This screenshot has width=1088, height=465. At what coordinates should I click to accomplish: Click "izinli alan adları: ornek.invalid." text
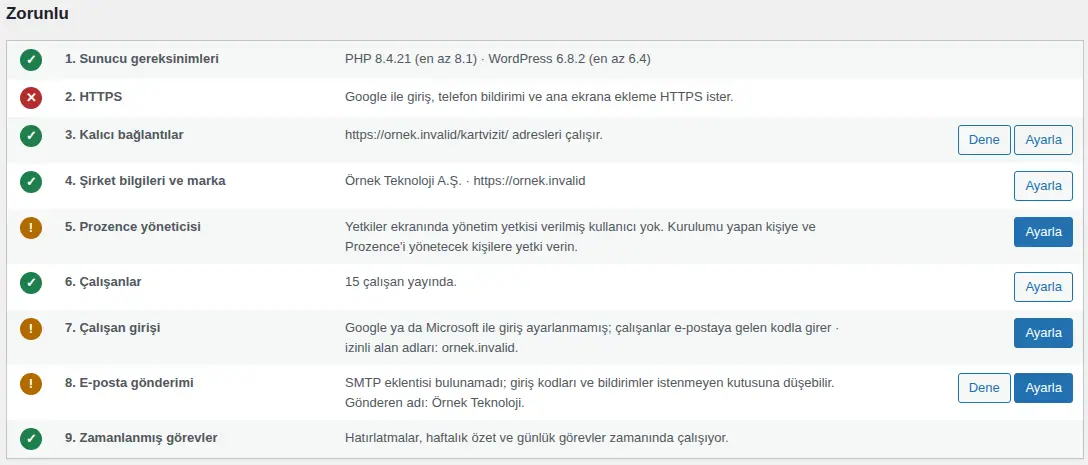[432, 348]
